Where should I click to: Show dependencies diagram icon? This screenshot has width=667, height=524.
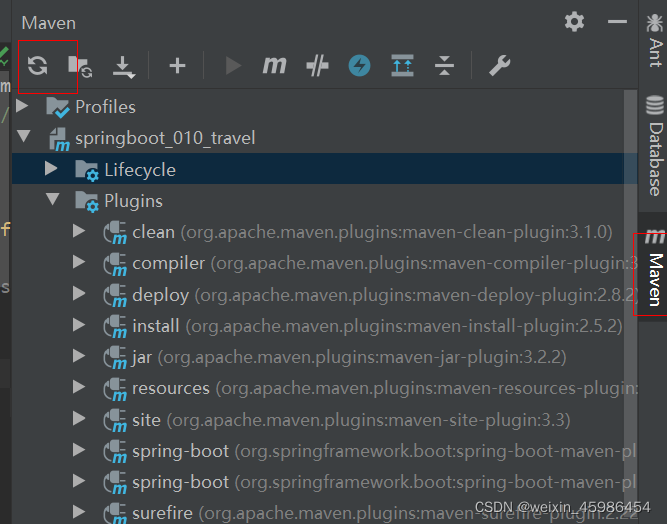pos(402,66)
